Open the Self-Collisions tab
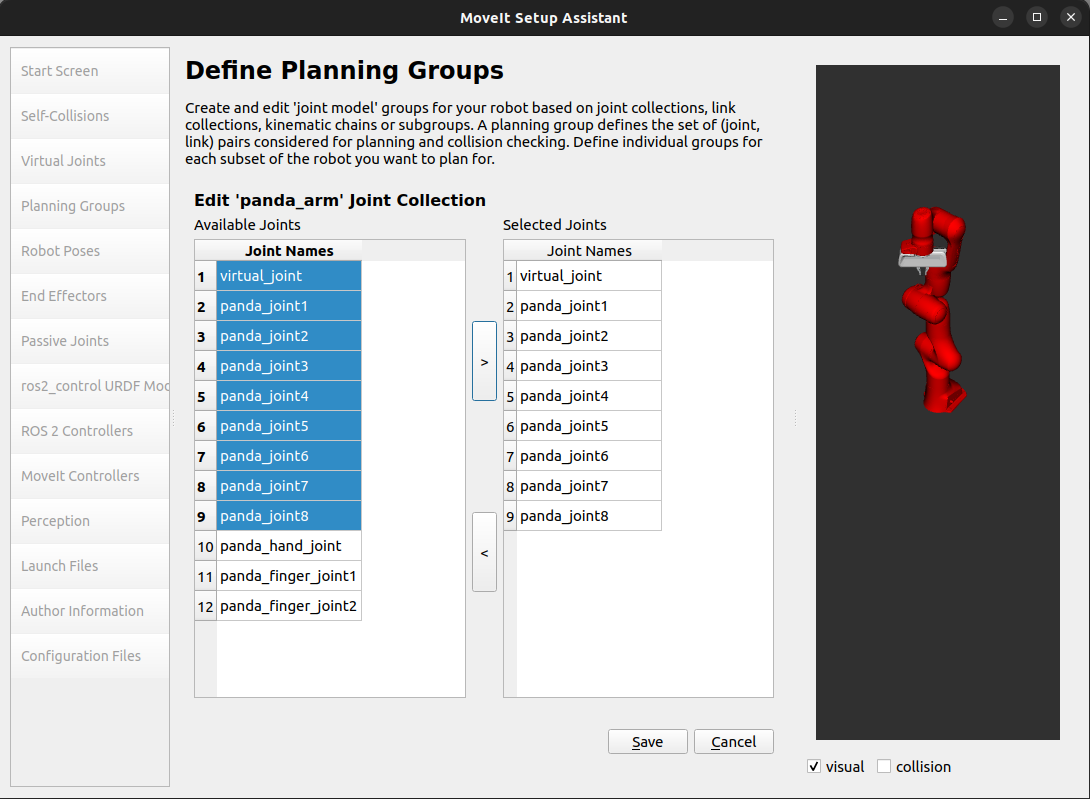This screenshot has height=799, width=1090. (65, 116)
